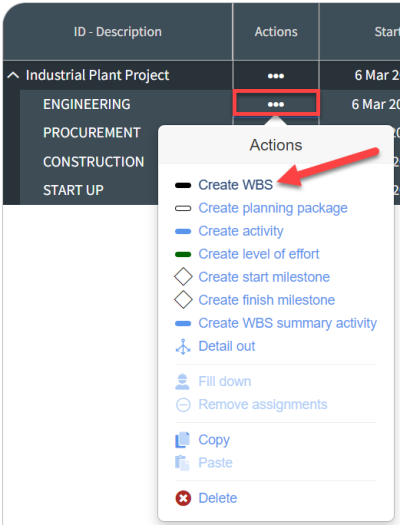Click the red Delete X icon
This screenshot has height=525, width=400.
pos(183,498)
